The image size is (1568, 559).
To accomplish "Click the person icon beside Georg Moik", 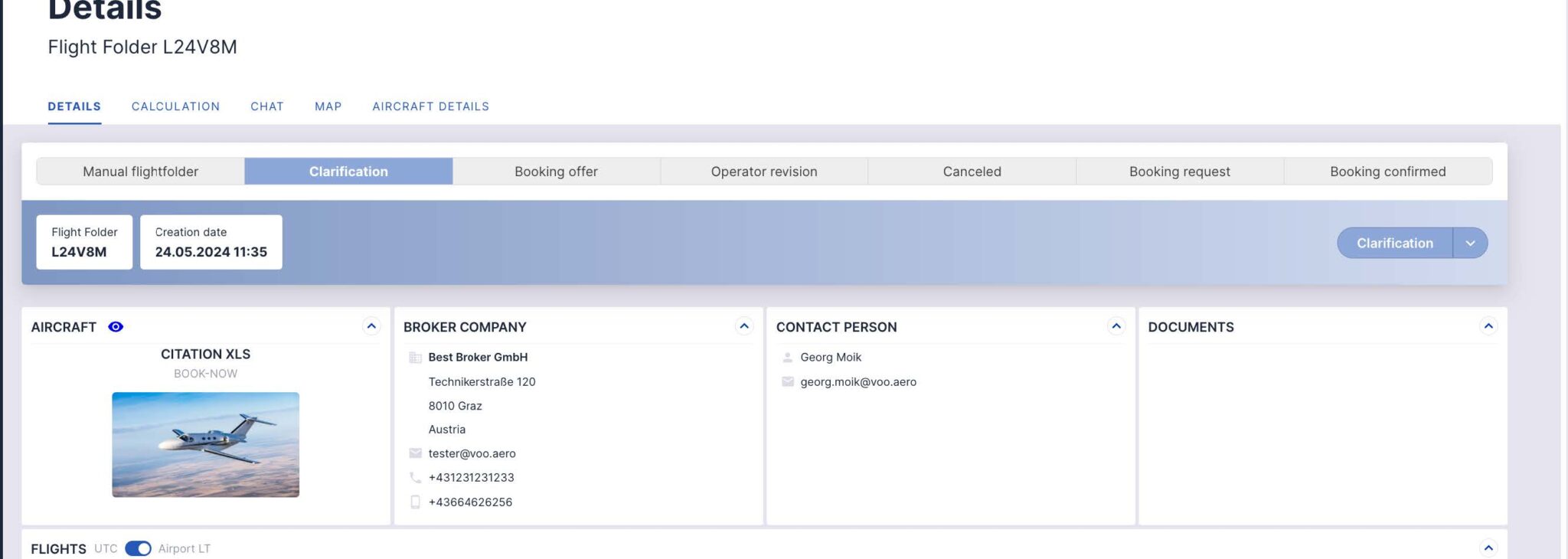I will coord(788,358).
